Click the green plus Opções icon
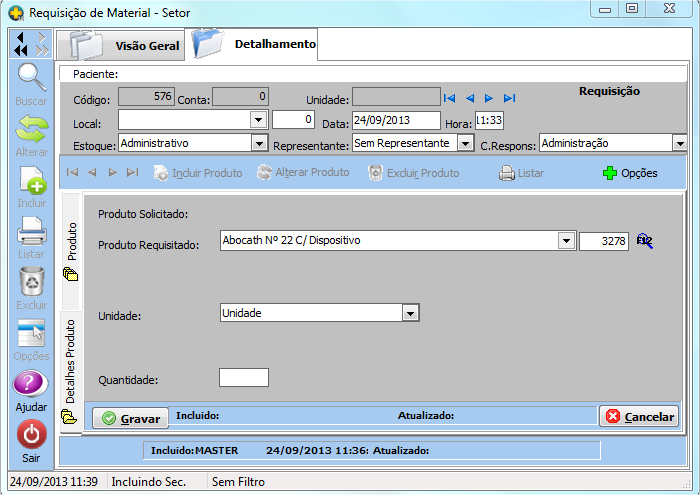700x495 pixels. point(610,173)
